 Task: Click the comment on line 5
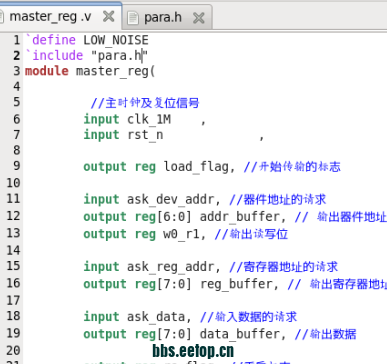pyautogui.click(x=145, y=103)
